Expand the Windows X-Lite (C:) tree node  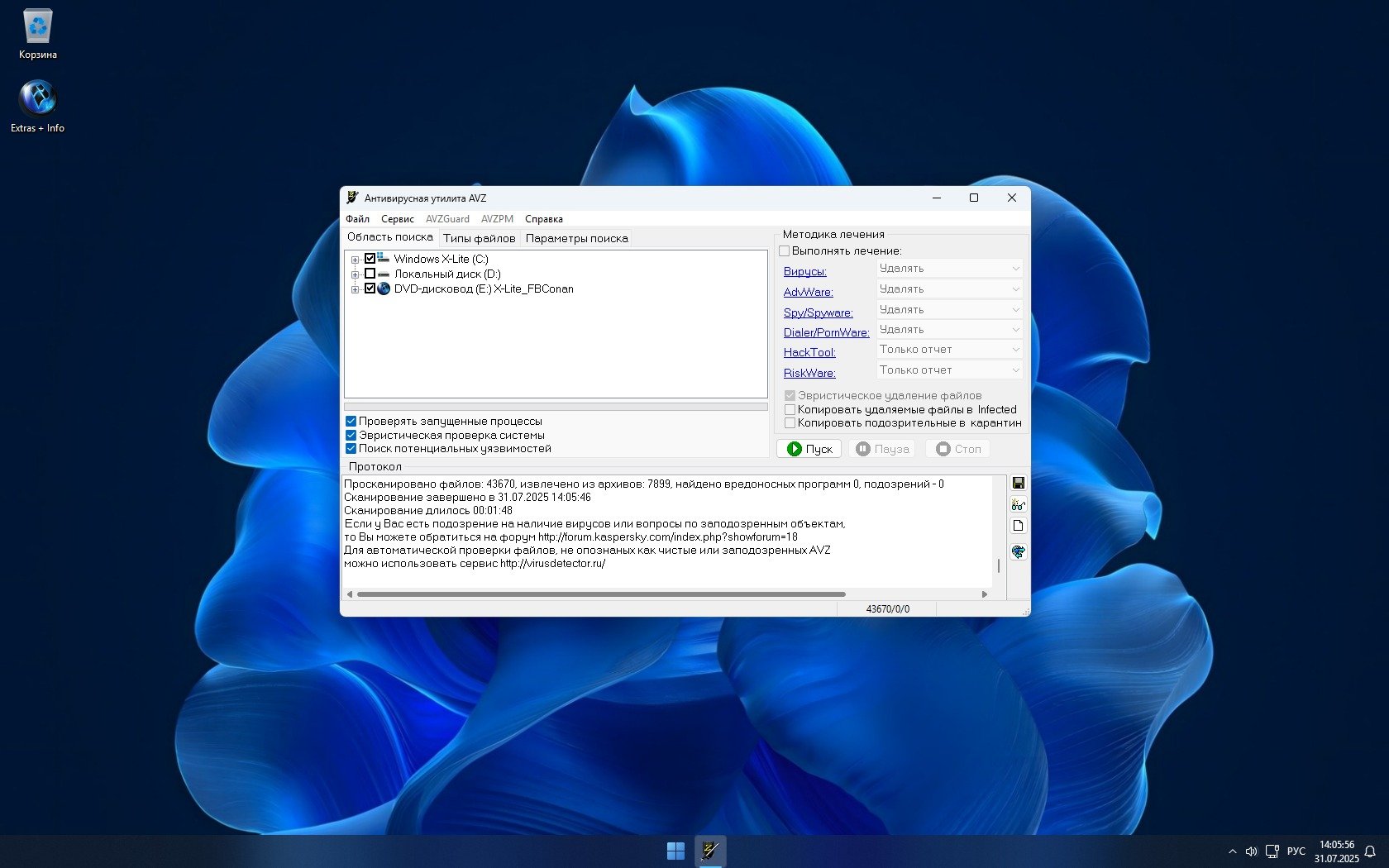pyautogui.click(x=355, y=260)
